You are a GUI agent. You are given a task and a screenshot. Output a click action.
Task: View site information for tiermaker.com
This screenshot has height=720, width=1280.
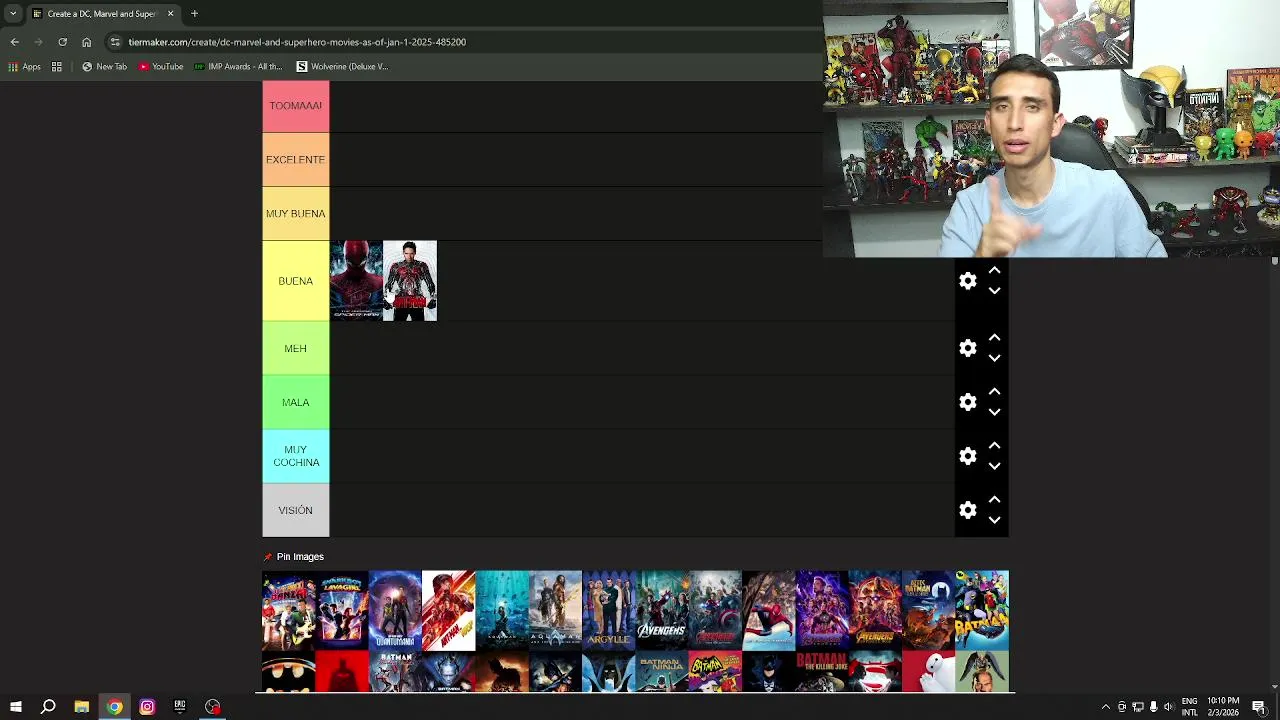tap(115, 42)
